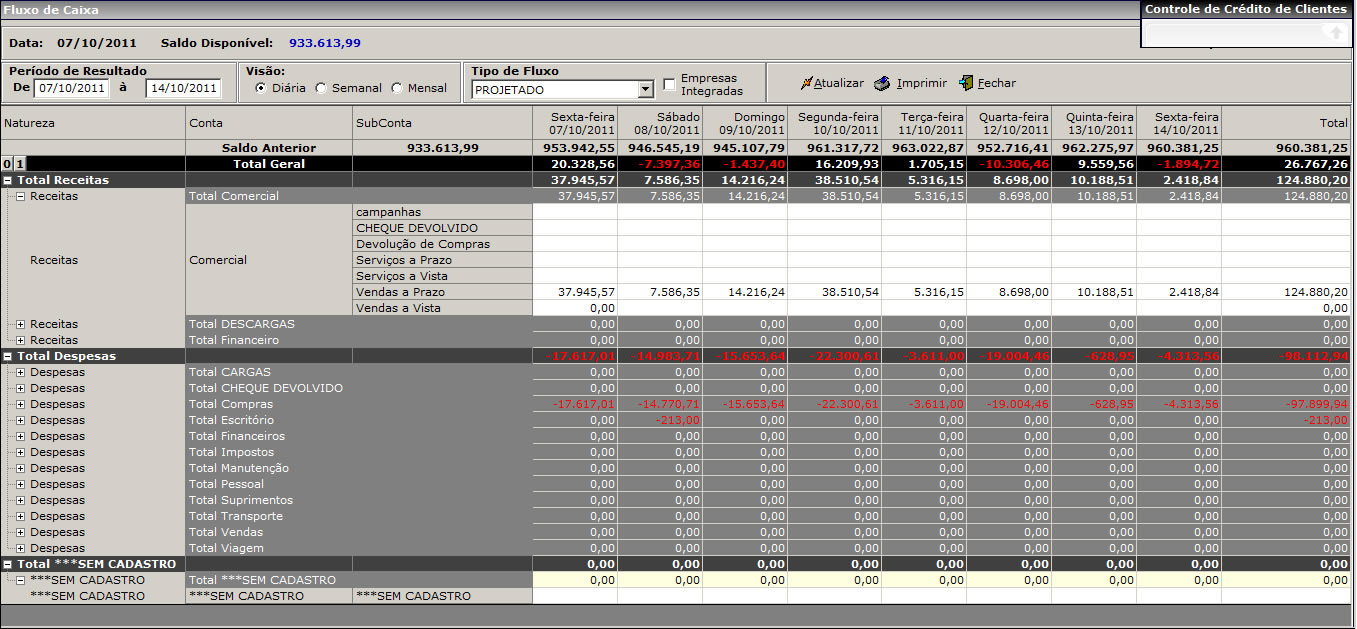
Task: Expand Despesas Total Escritório node
Action: [x=21, y=420]
